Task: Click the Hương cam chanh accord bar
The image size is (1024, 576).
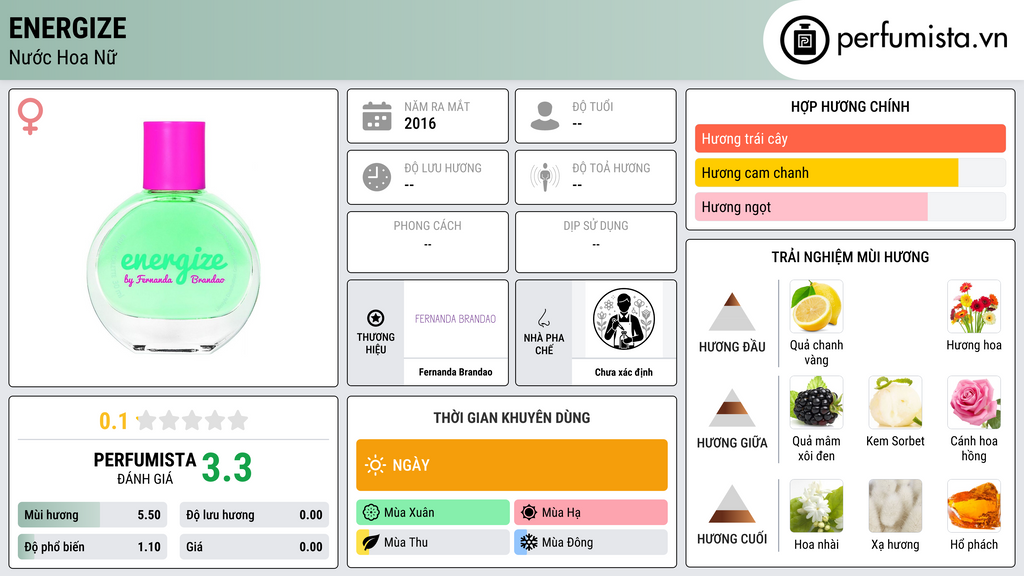Action: pos(850,172)
